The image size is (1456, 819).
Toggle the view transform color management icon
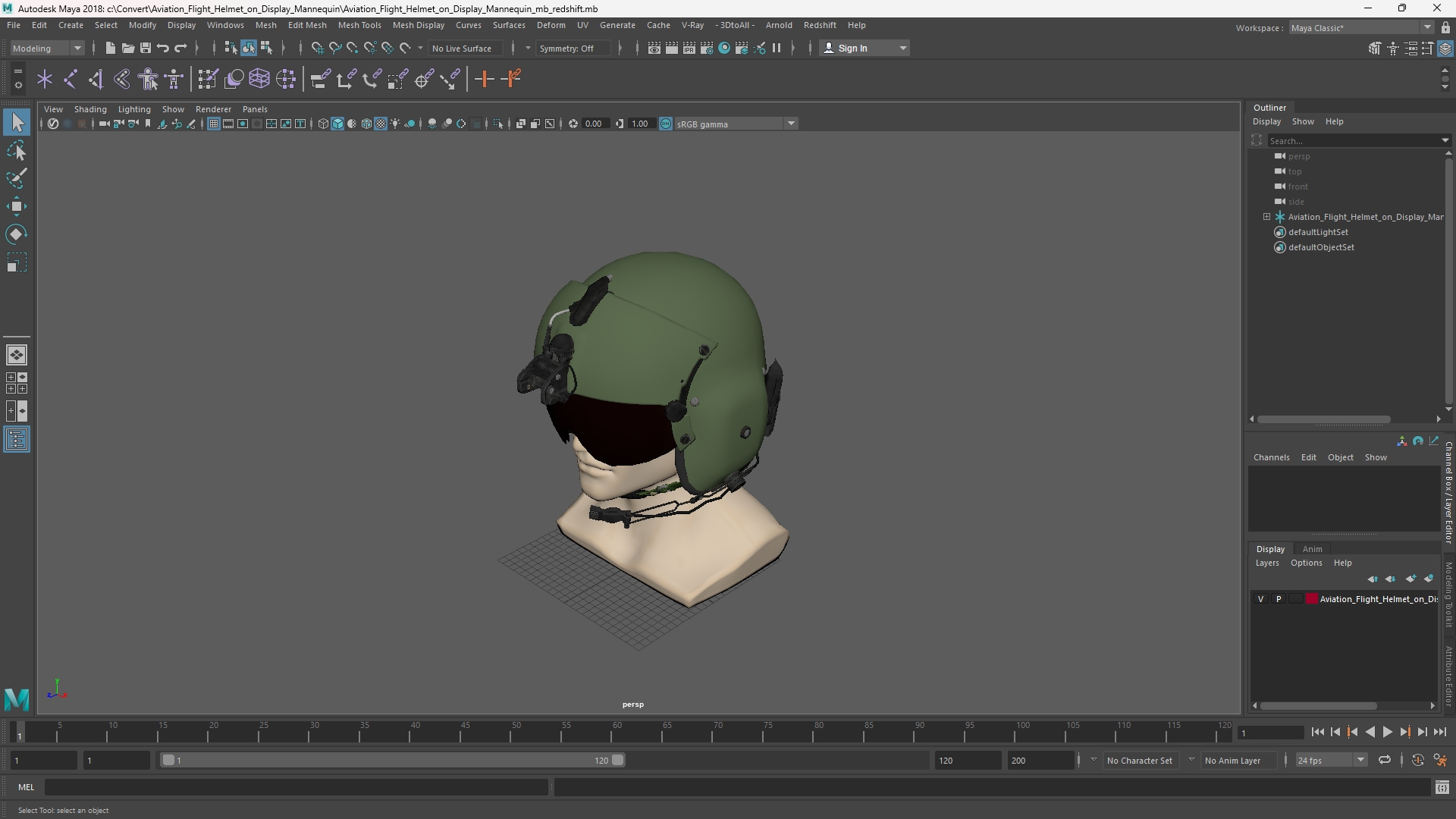(x=666, y=124)
